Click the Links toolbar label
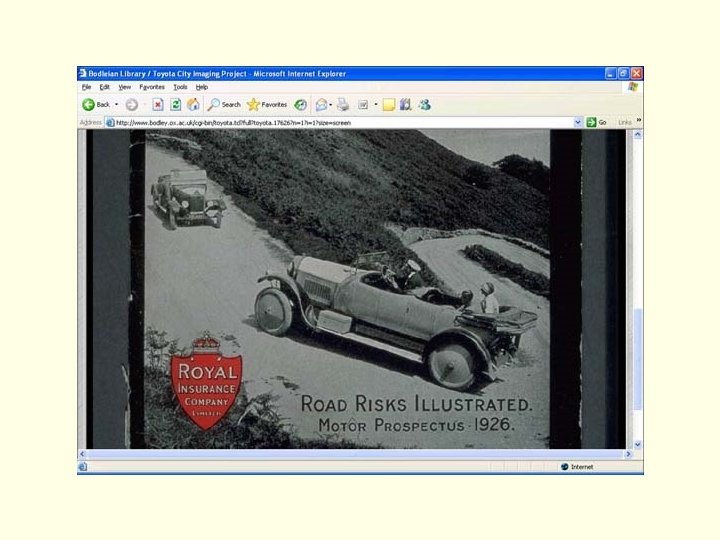This screenshot has width=720, height=540. [624, 123]
